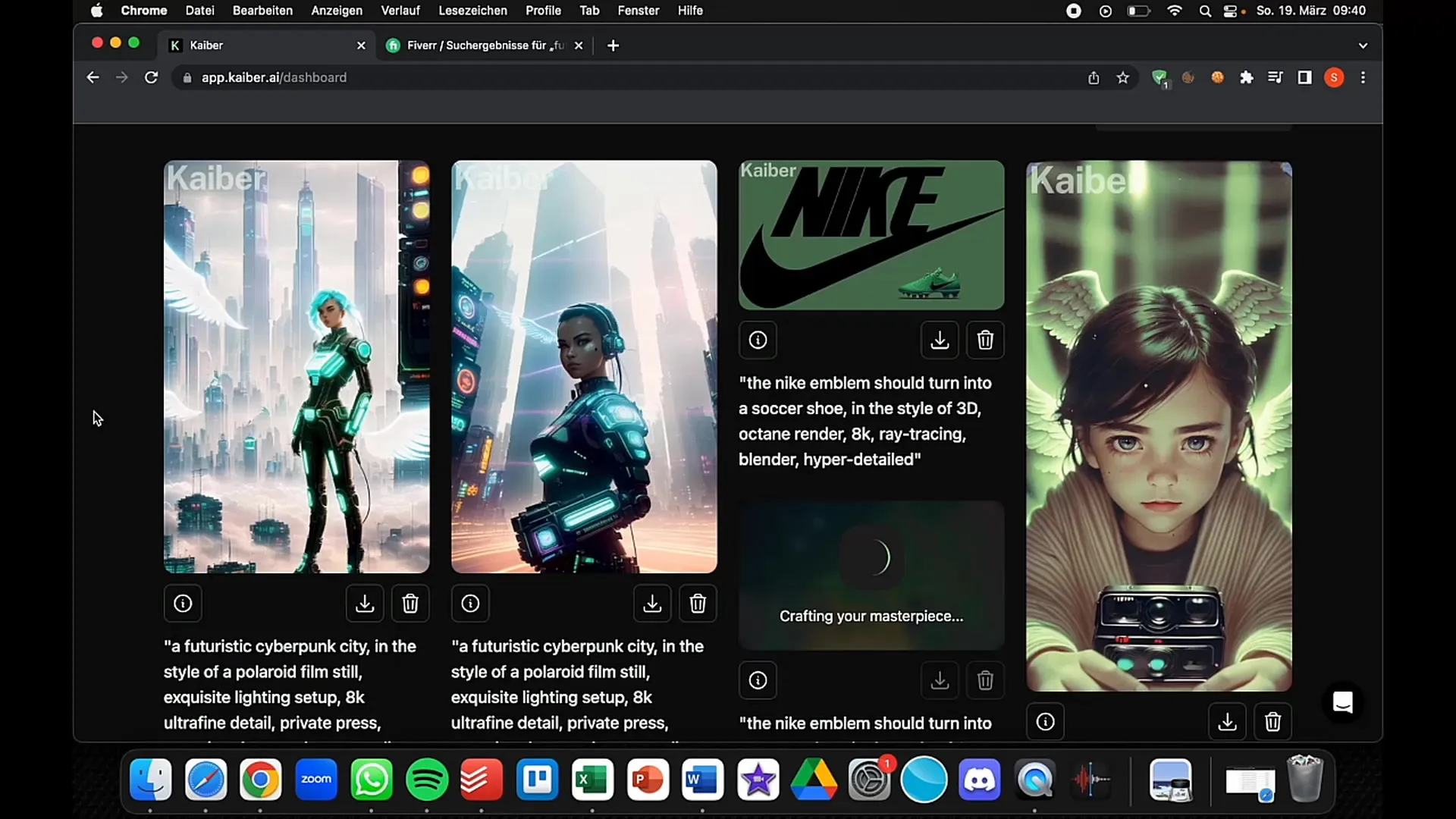Open the Anzeigen menu
The image size is (1456, 819).
337,11
